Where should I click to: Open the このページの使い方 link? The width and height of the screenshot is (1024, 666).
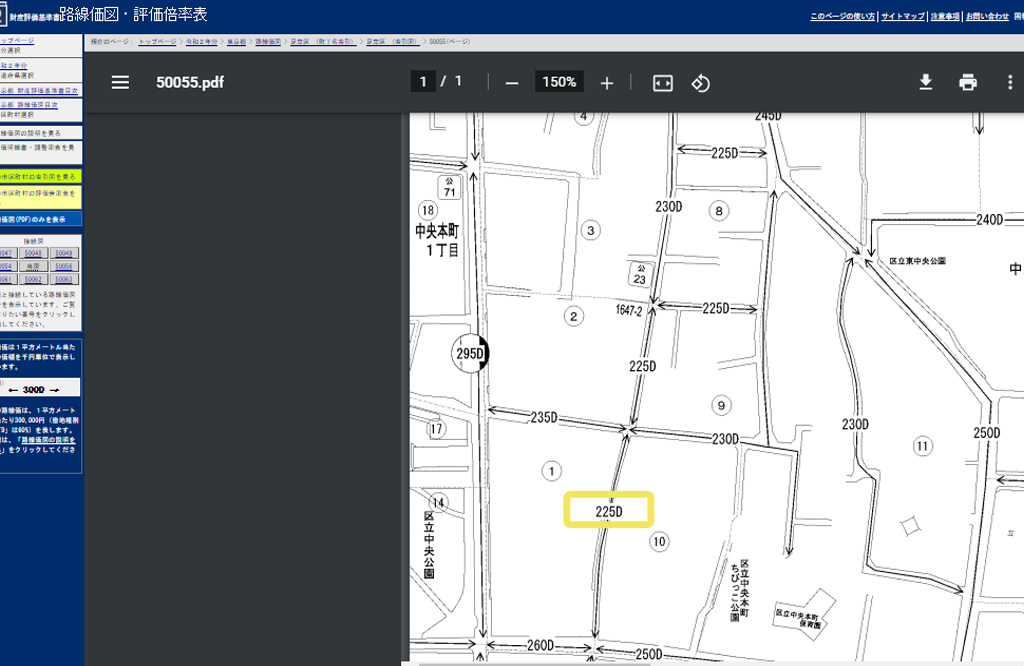pyautogui.click(x=842, y=17)
